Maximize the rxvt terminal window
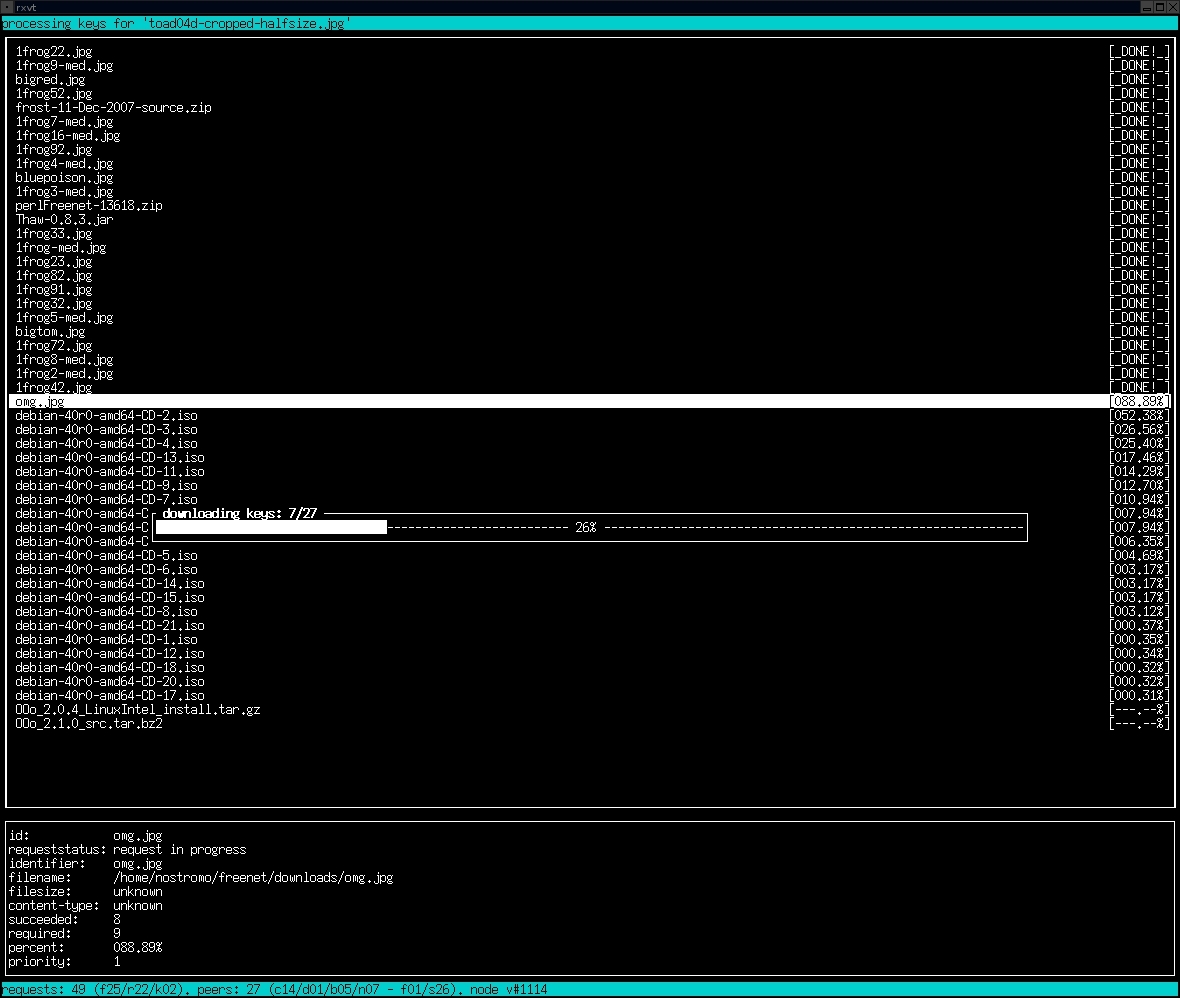The height and width of the screenshot is (998, 1180). tap(1159, 7)
